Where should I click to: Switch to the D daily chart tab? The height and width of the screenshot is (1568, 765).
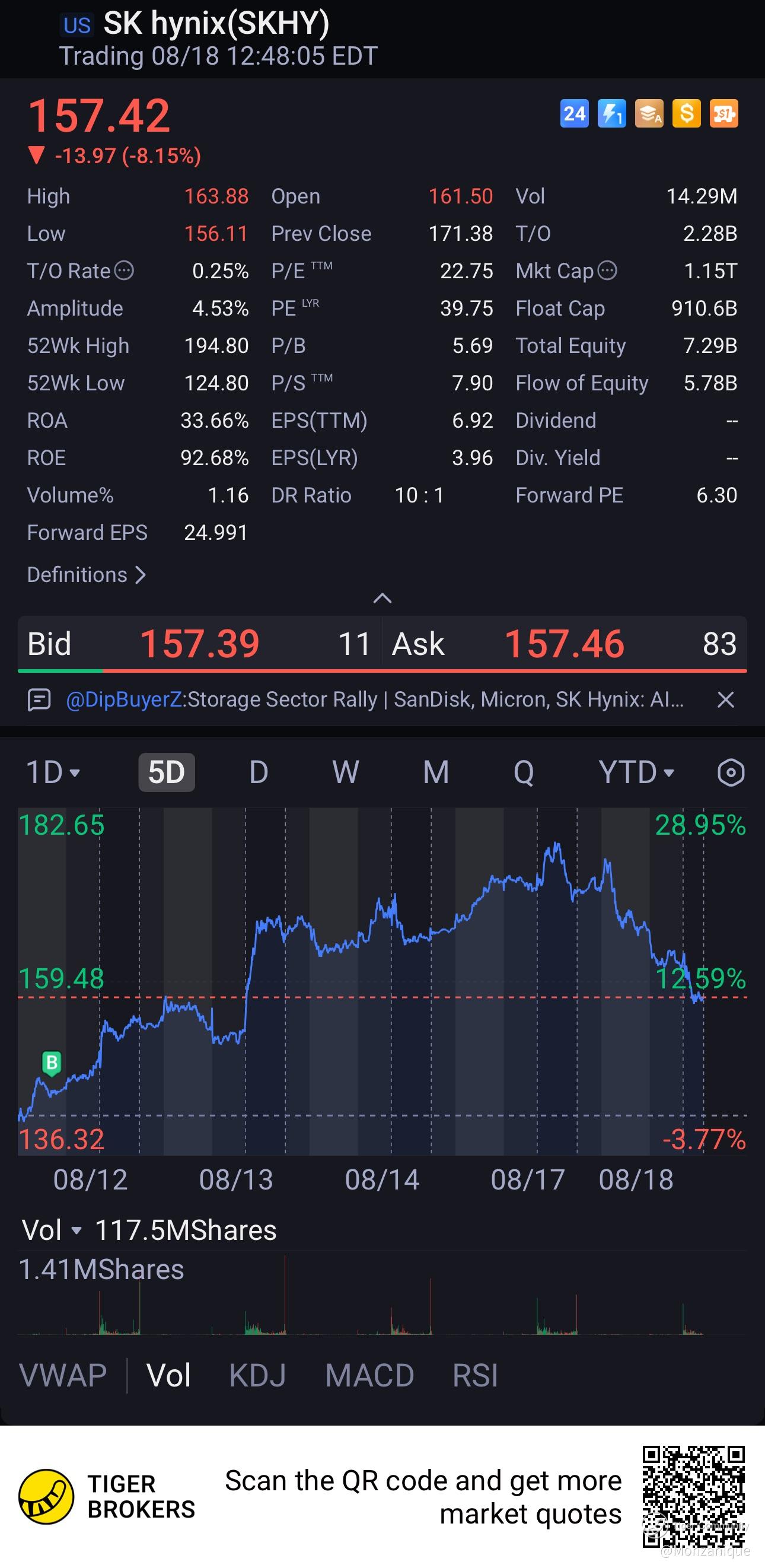259,772
